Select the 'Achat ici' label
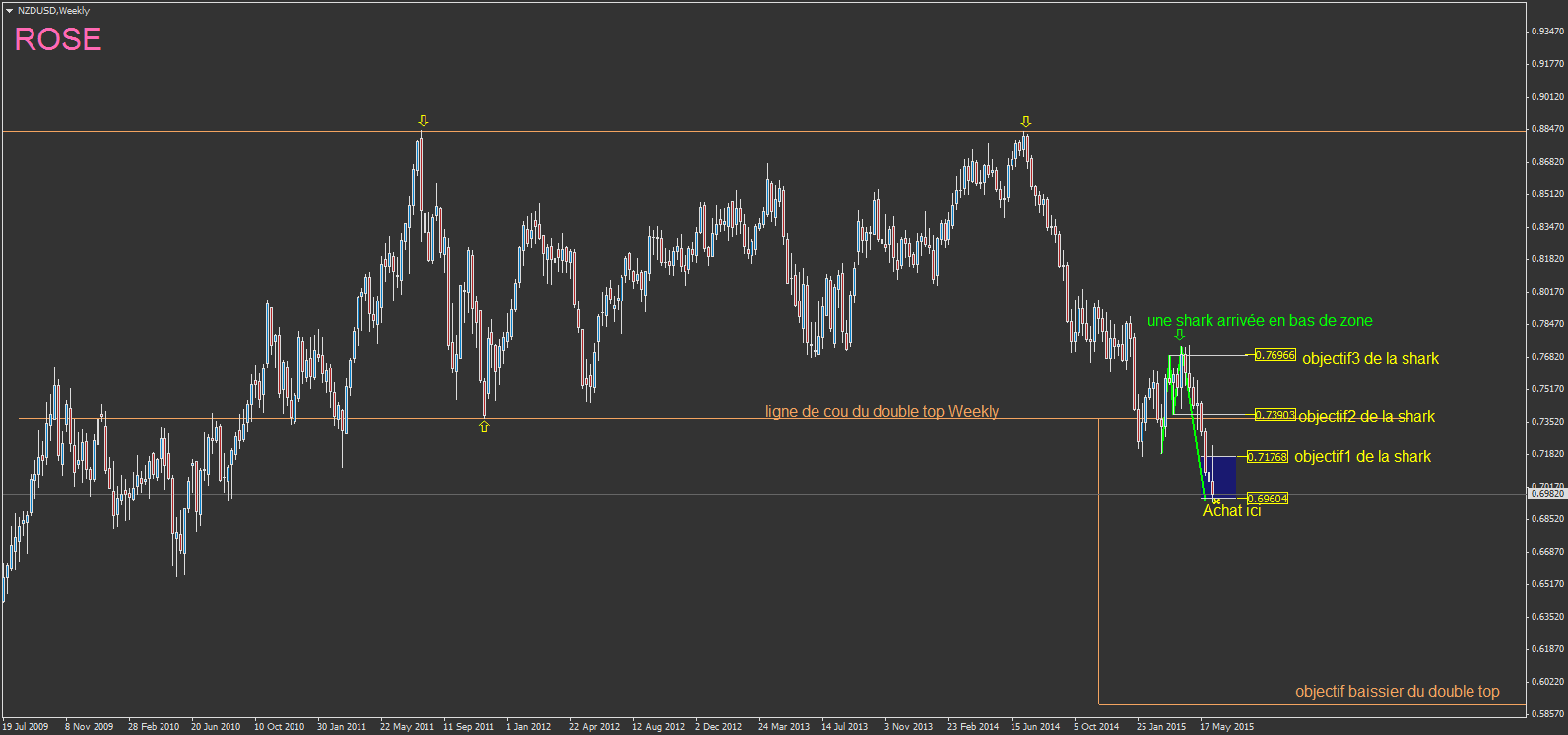The image size is (1568, 735). 1231,511
